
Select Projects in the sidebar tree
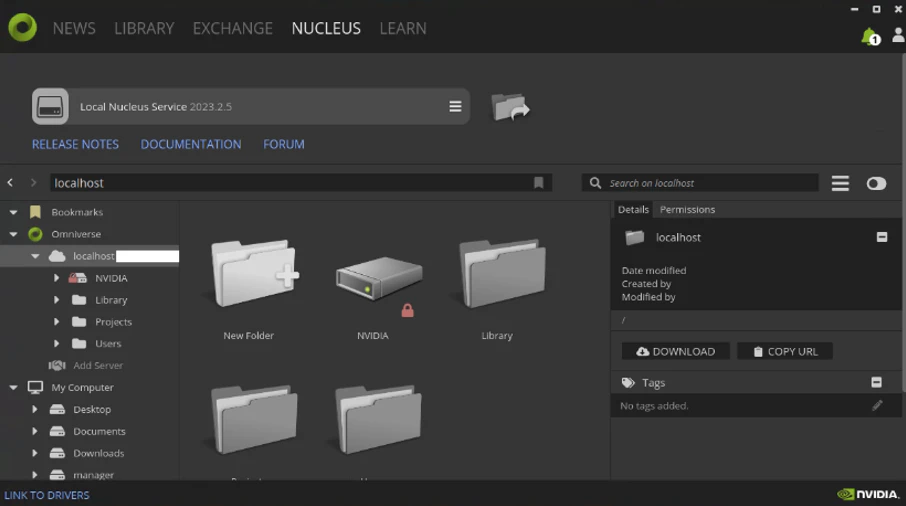(x=113, y=322)
